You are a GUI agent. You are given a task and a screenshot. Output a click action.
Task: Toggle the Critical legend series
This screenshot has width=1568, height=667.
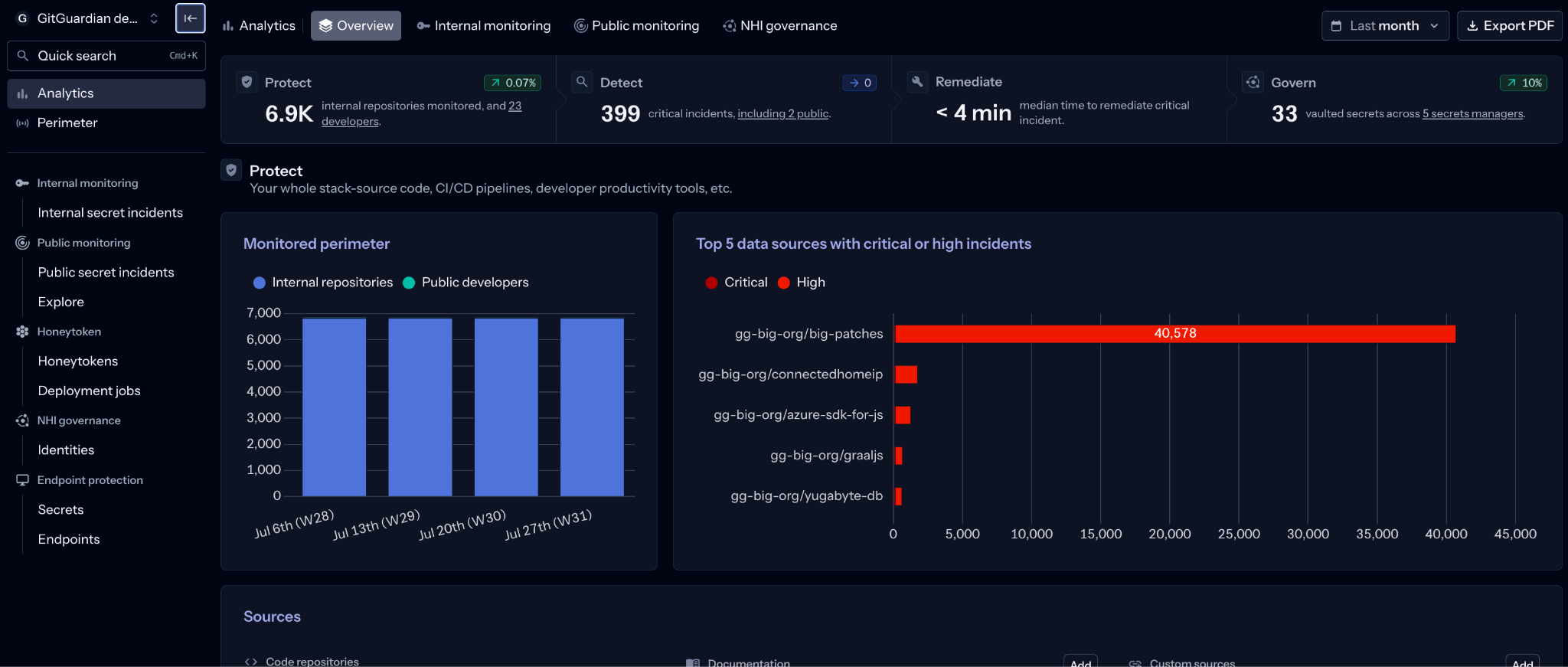pyautogui.click(x=737, y=283)
